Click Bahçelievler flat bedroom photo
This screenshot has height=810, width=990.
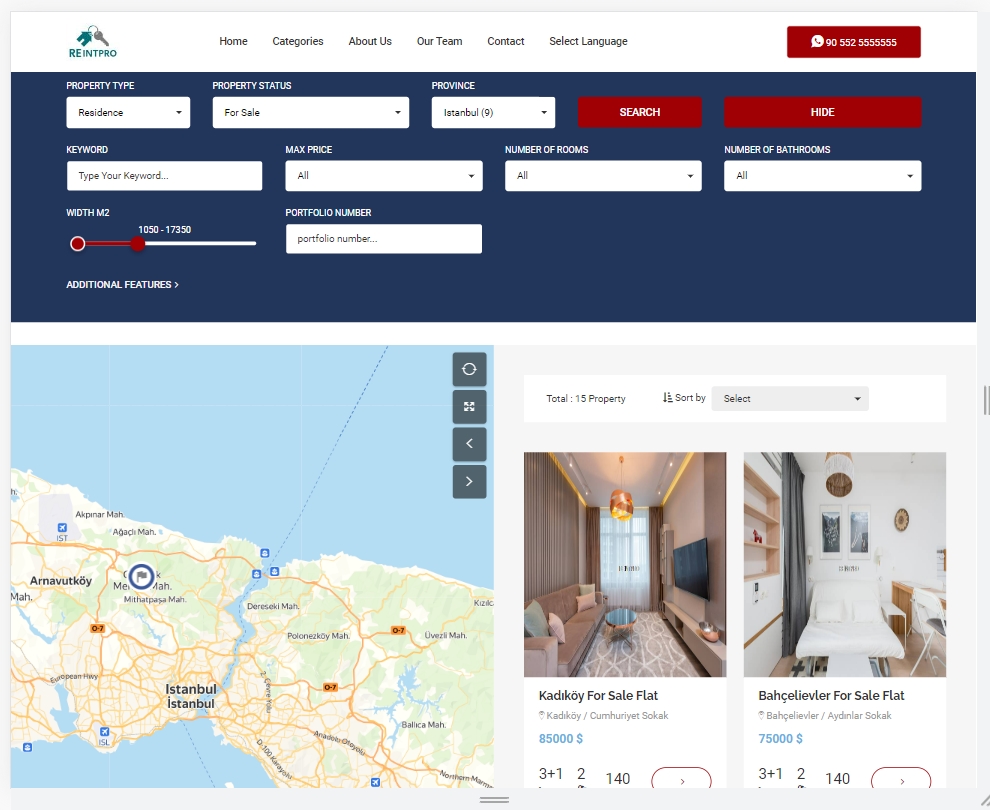pos(845,564)
